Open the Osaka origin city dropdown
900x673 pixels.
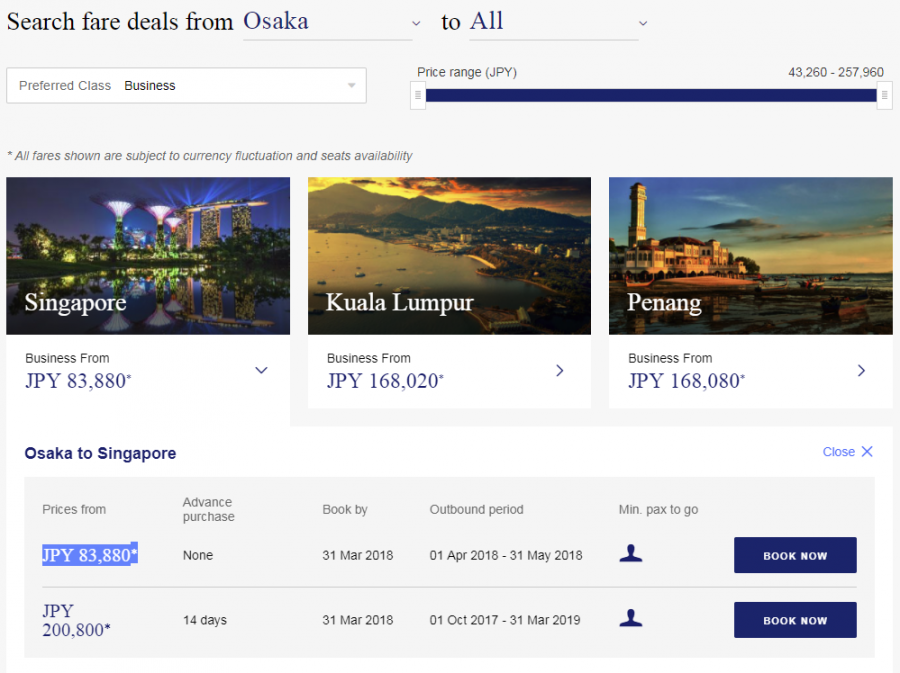click(327, 22)
